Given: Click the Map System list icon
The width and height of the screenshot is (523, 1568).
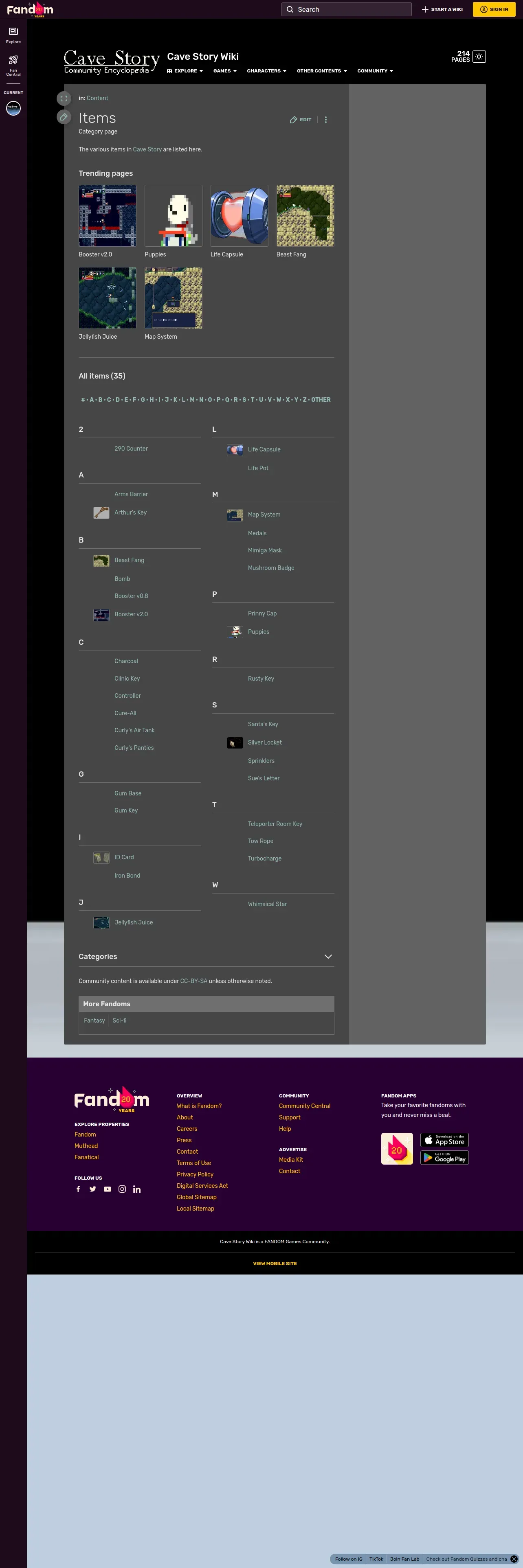Looking at the screenshot, I should coord(234,515).
